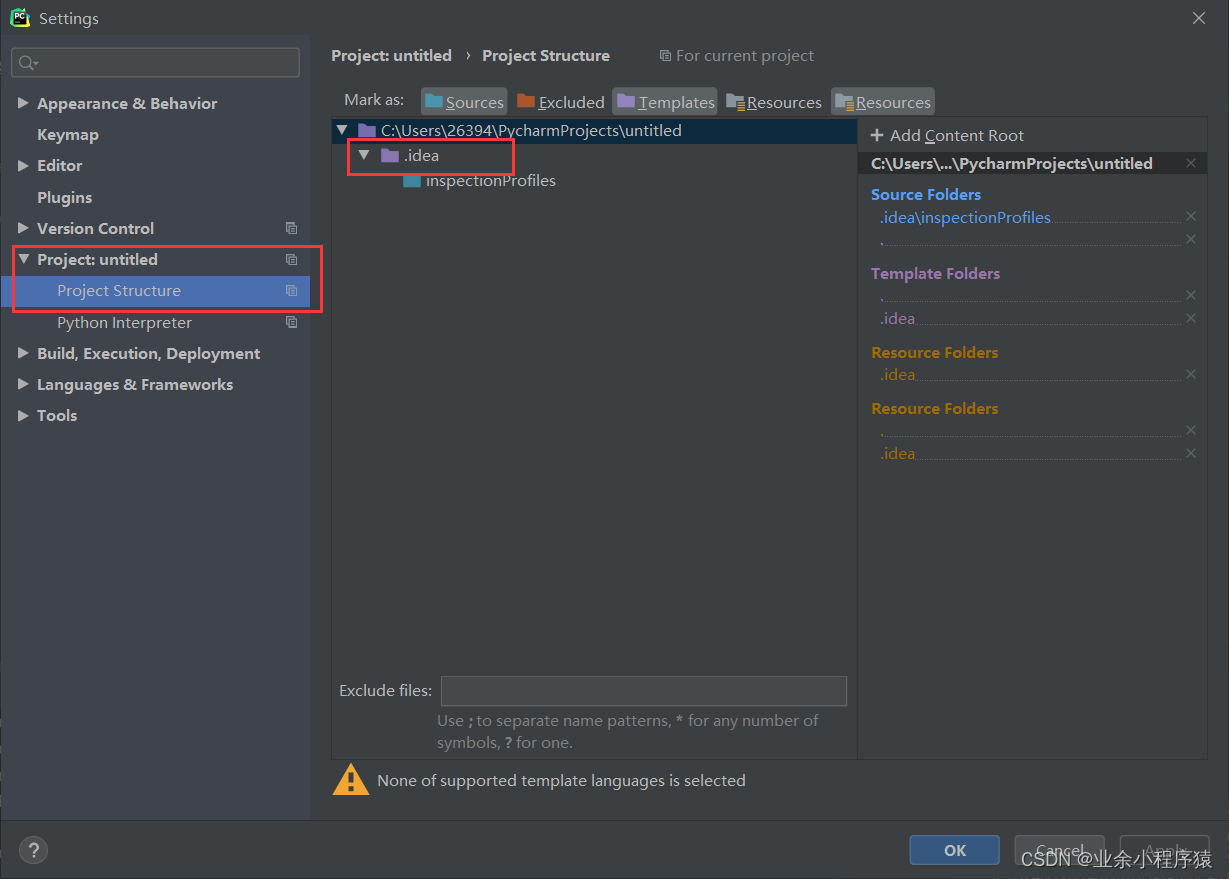This screenshot has width=1229, height=879.
Task: Click project-level icon beside Project Structure
Action: [291, 291]
